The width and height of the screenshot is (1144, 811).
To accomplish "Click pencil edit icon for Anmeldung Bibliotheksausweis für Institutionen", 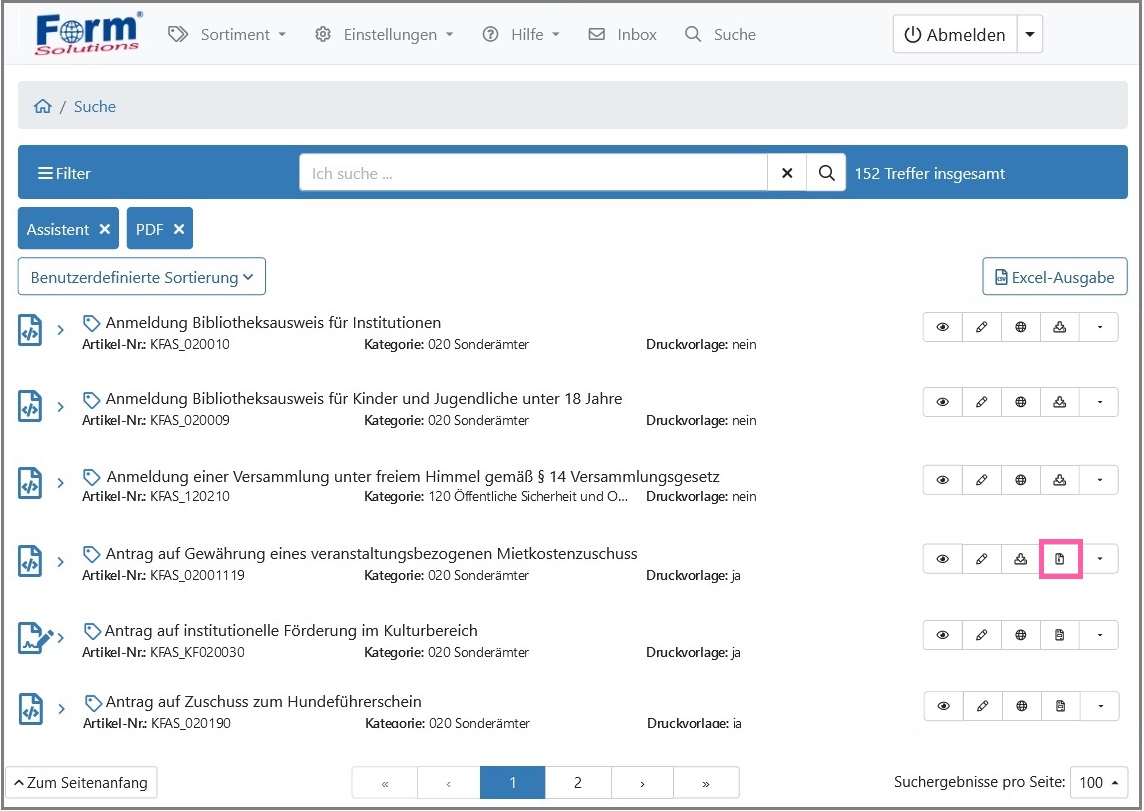I will (x=981, y=327).
